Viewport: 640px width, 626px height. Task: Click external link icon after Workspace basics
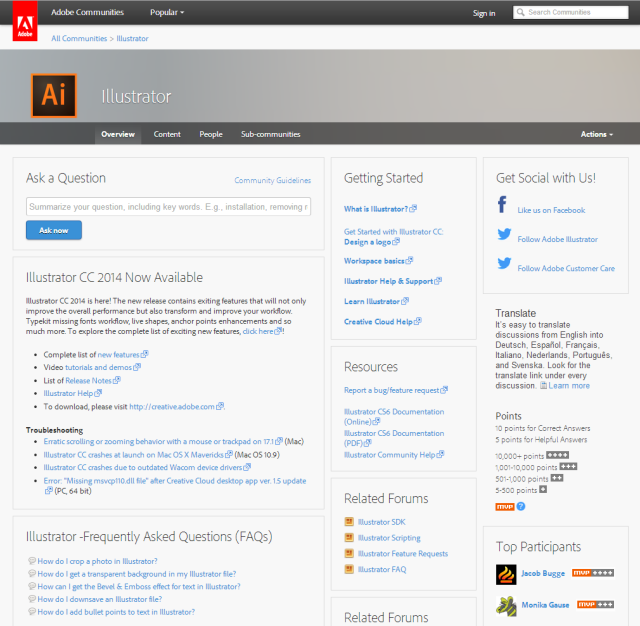coord(409,260)
